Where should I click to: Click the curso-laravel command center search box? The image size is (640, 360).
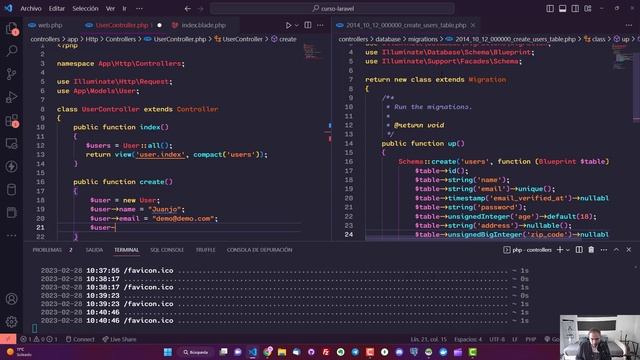(x=332, y=9)
